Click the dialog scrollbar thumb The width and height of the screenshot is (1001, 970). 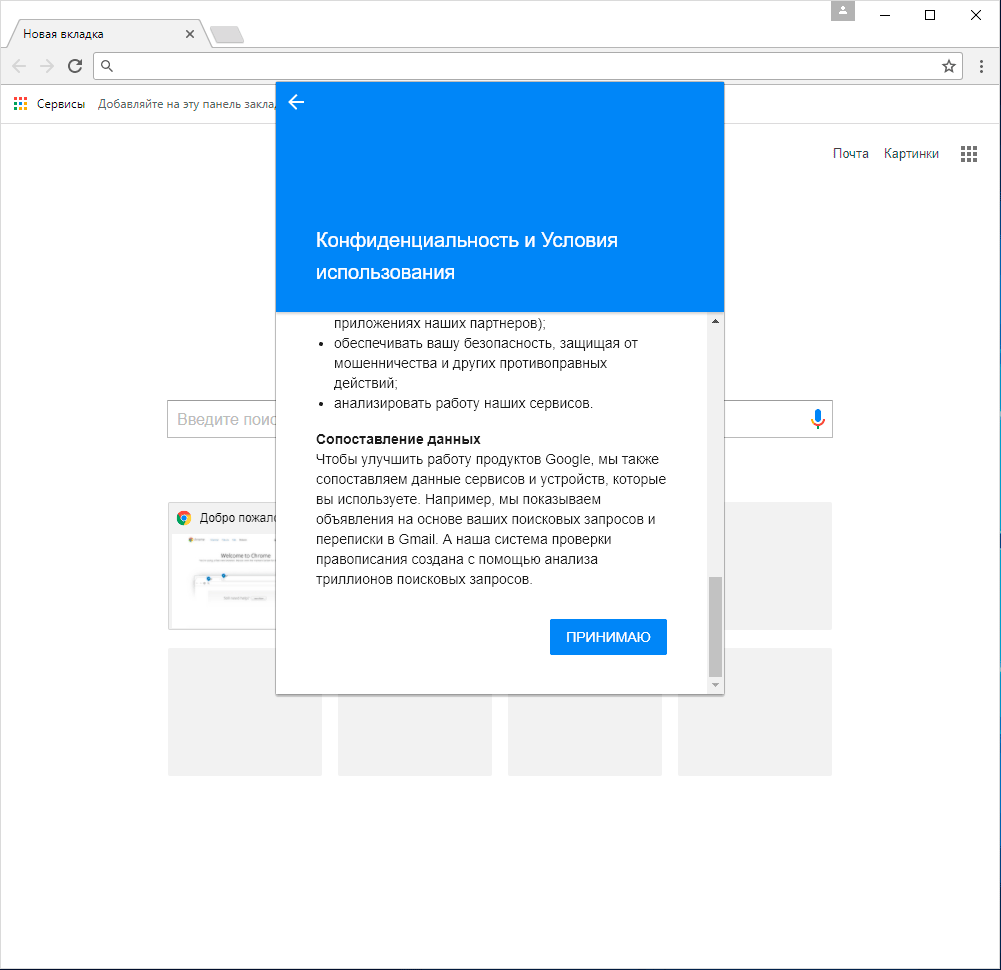pyautogui.click(x=714, y=626)
